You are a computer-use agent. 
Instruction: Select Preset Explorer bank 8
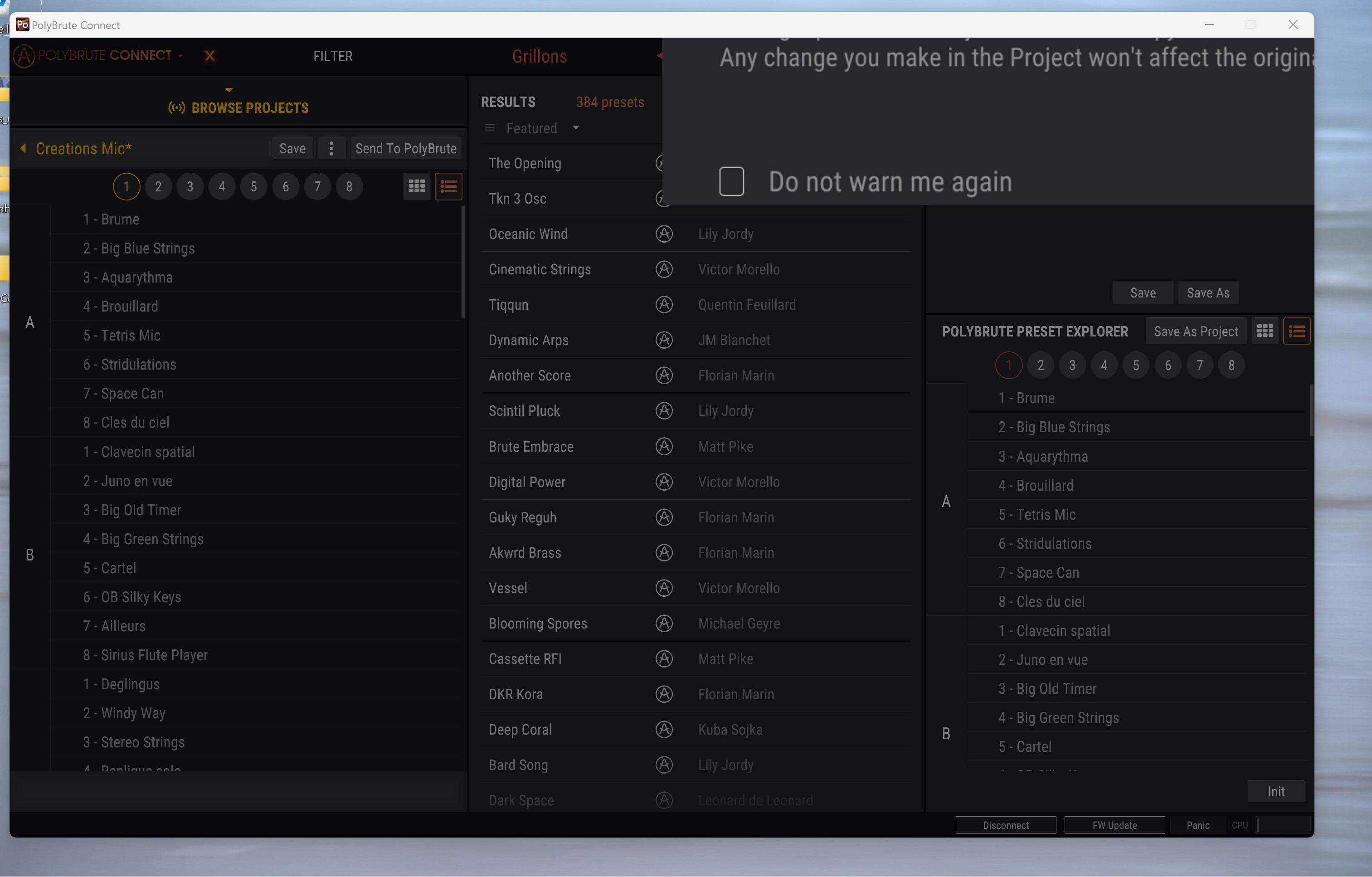[1231, 365]
